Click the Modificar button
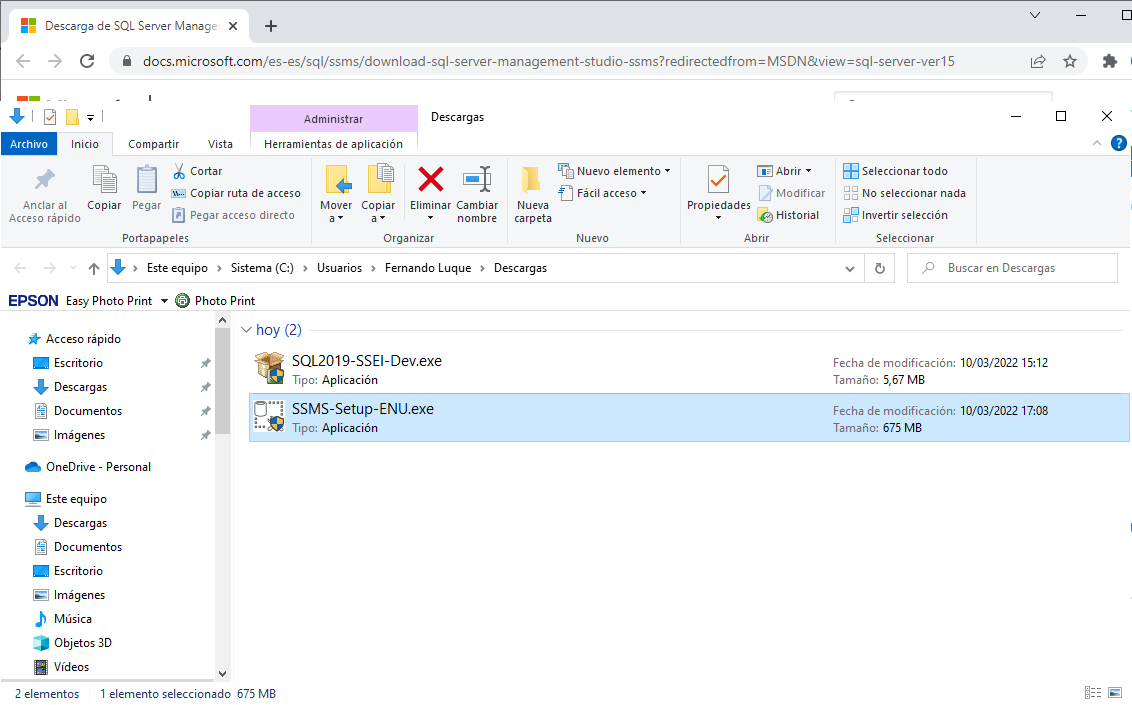 click(791, 193)
